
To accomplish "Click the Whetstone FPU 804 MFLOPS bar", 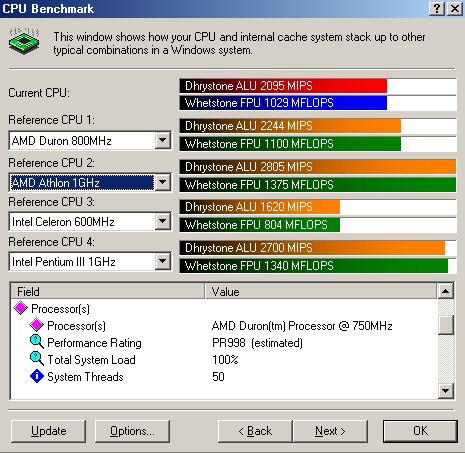I will [260, 225].
